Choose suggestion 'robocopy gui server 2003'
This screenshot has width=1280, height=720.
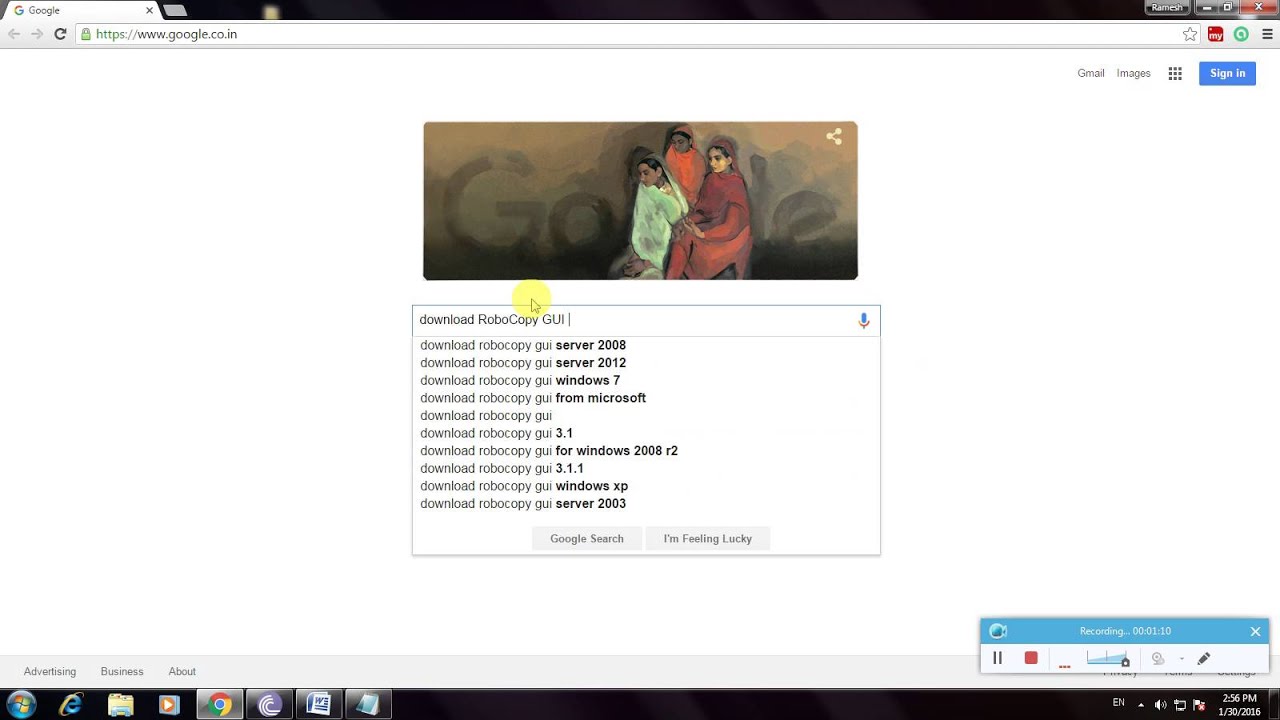646,504
